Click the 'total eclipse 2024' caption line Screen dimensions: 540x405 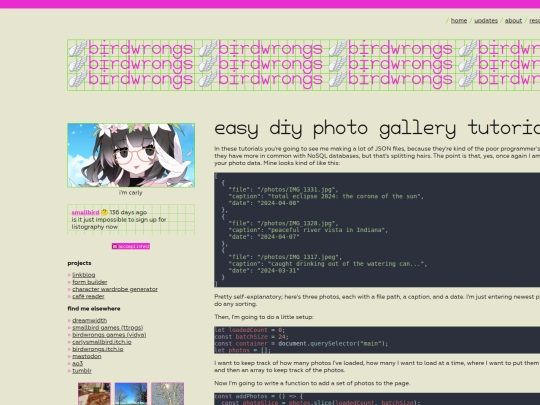326,196
